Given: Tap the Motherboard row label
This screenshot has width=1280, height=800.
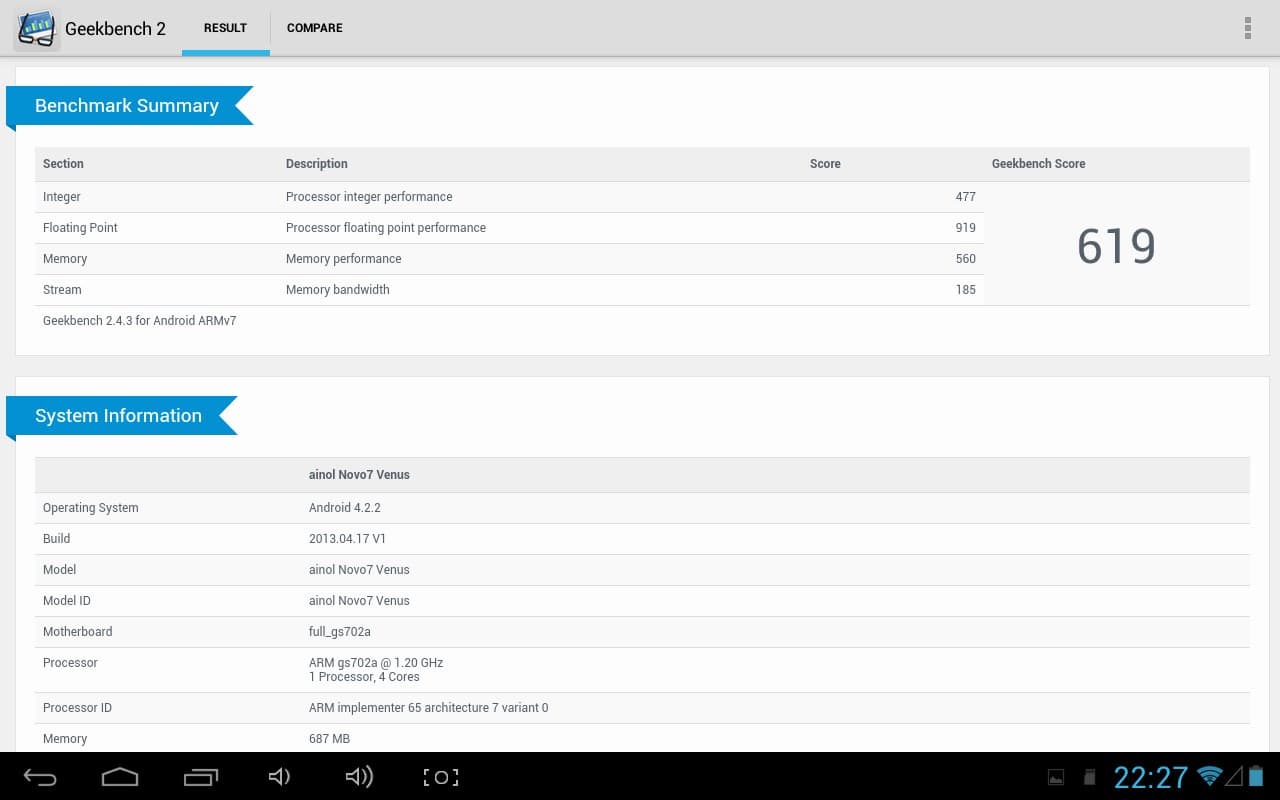Looking at the screenshot, I should [78, 632].
